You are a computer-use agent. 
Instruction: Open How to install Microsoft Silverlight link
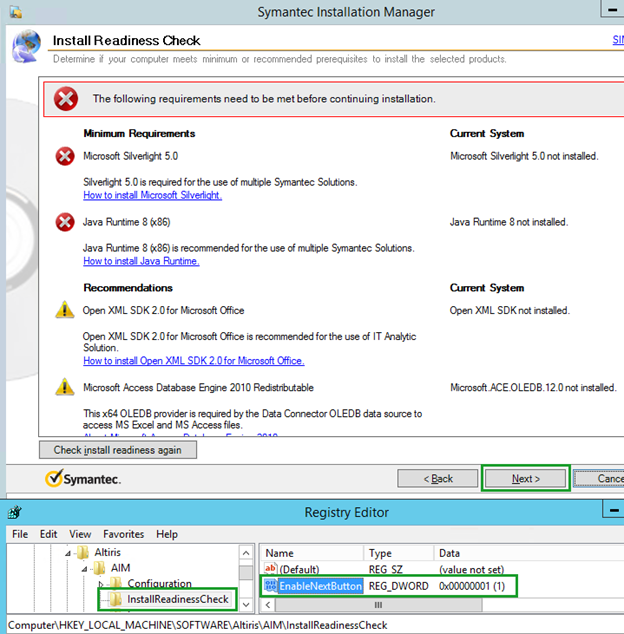152,195
